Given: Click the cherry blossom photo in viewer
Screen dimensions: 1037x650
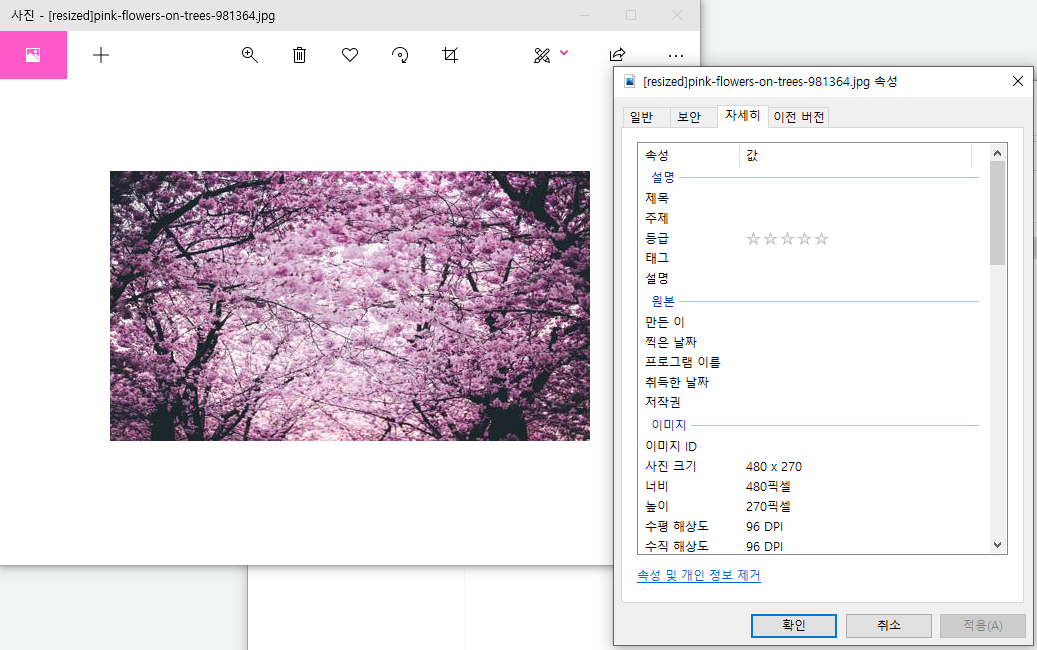Looking at the screenshot, I should coord(350,305).
